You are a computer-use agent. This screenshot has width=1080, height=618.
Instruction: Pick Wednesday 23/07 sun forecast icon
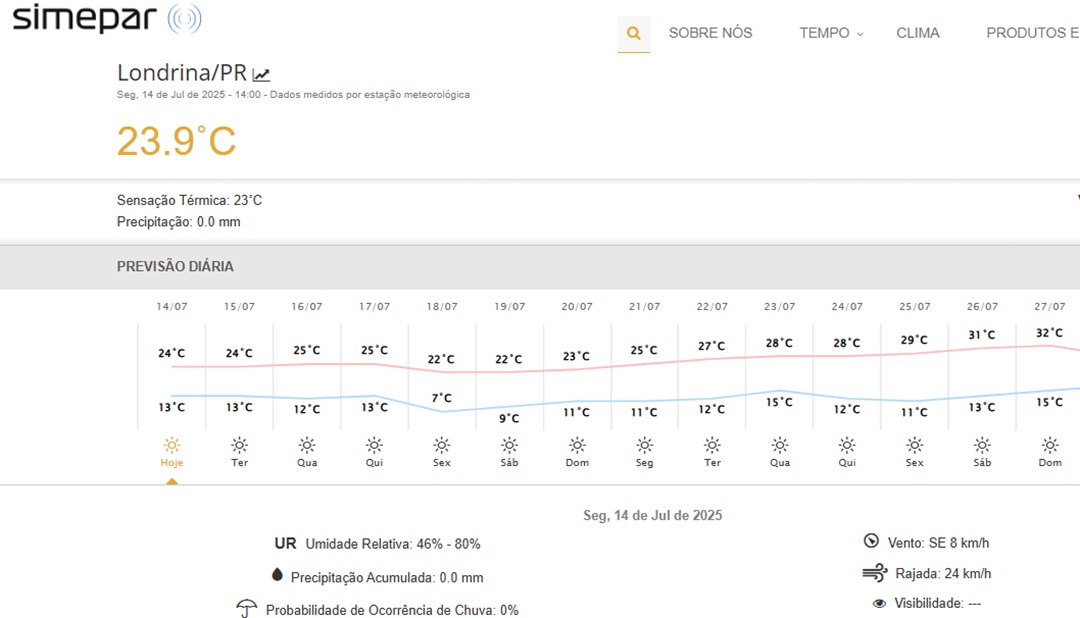click(x=780, y=446)
